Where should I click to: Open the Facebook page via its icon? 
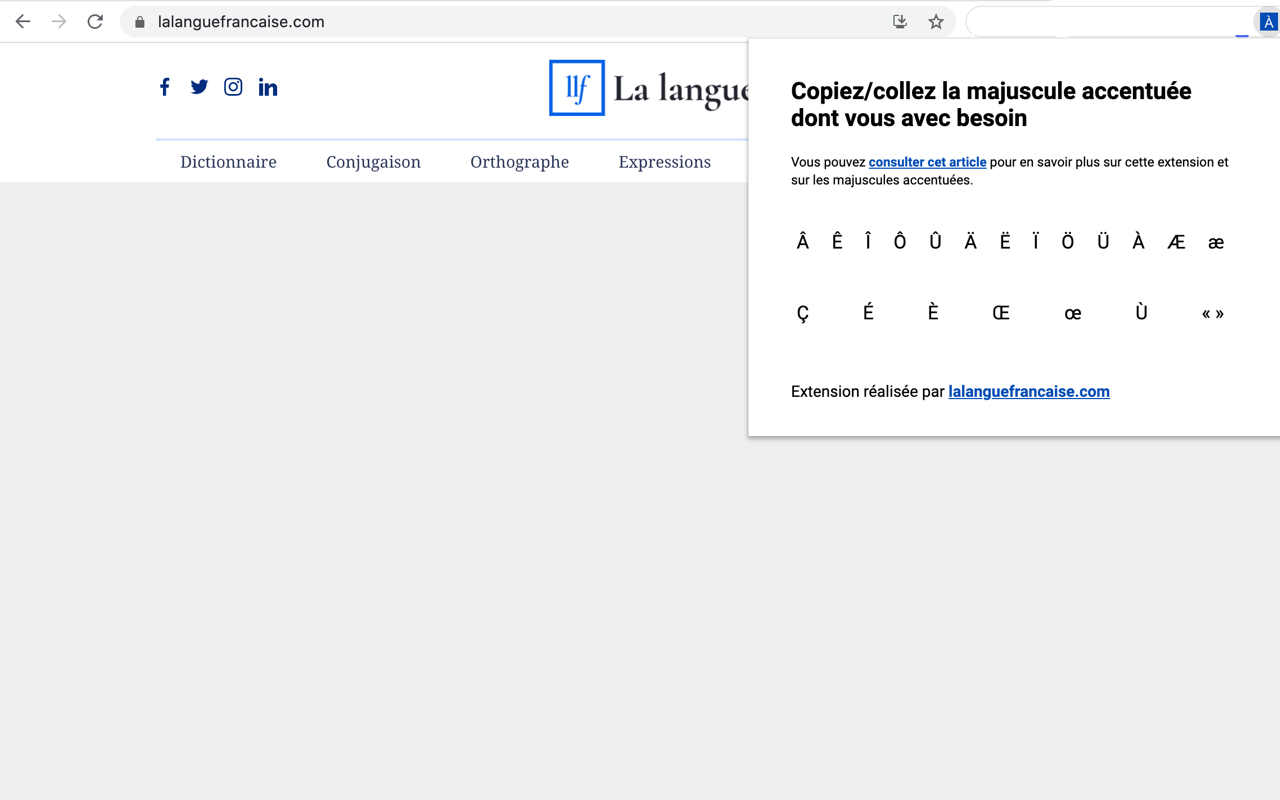164,87
